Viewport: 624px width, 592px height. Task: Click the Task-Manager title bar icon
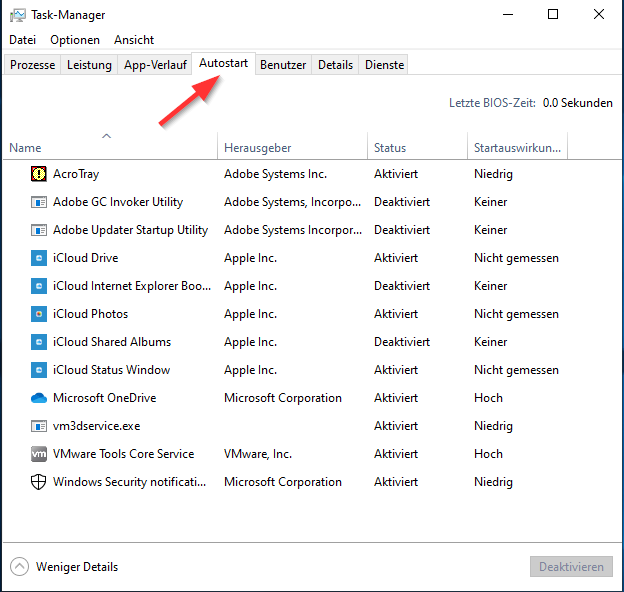pos(18,15)
